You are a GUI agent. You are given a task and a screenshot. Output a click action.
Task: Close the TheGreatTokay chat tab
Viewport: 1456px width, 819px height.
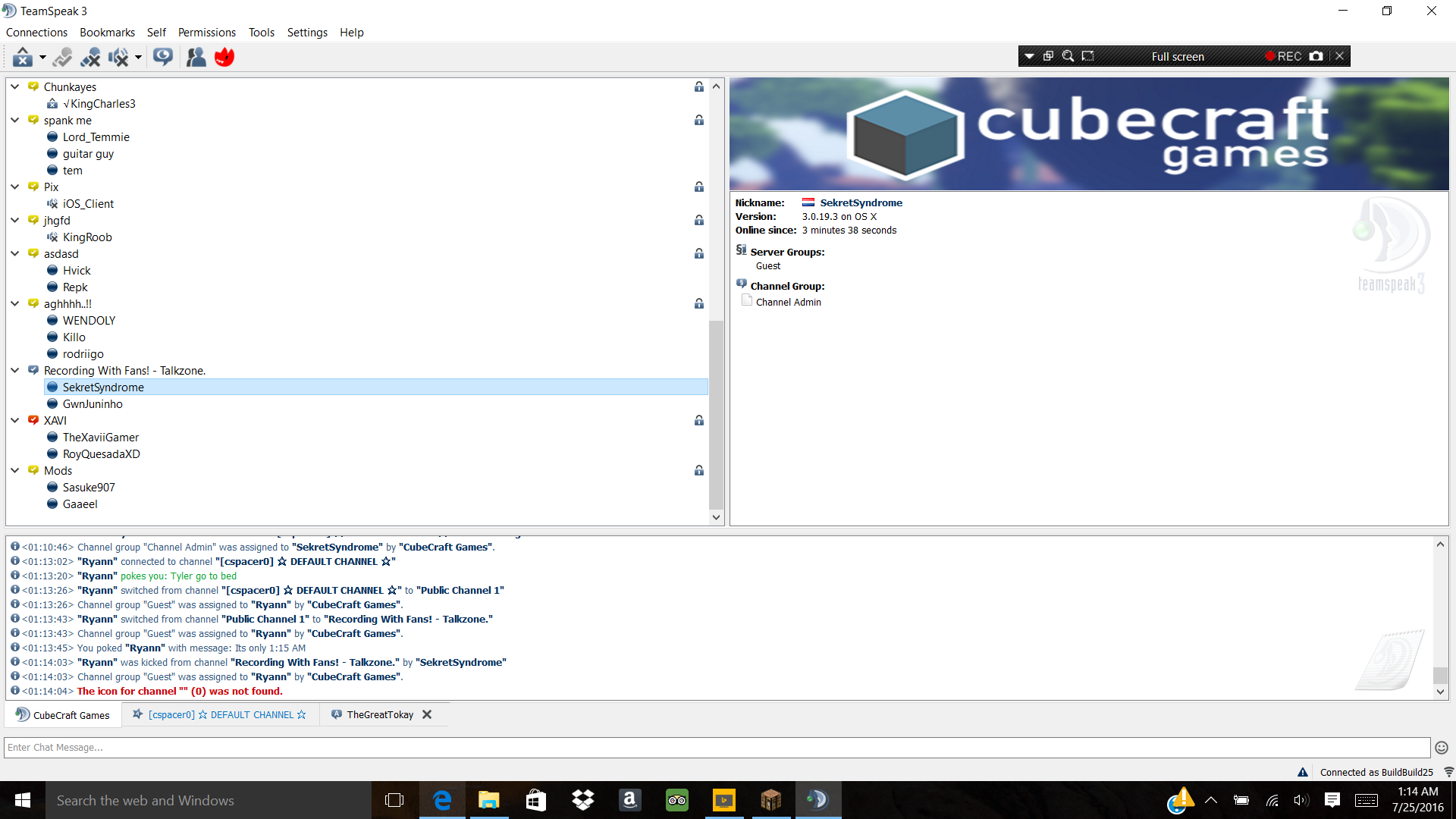(x=427, y=714)
